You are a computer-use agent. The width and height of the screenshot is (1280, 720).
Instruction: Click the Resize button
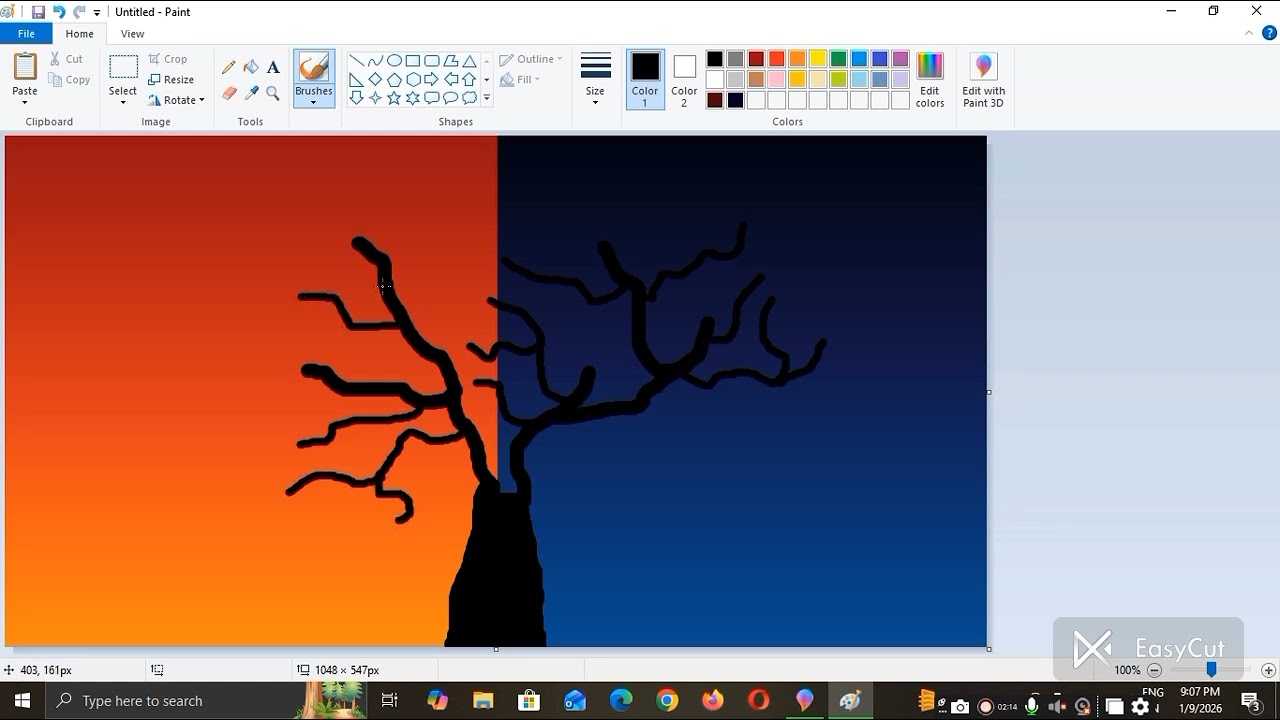[171, 80]
